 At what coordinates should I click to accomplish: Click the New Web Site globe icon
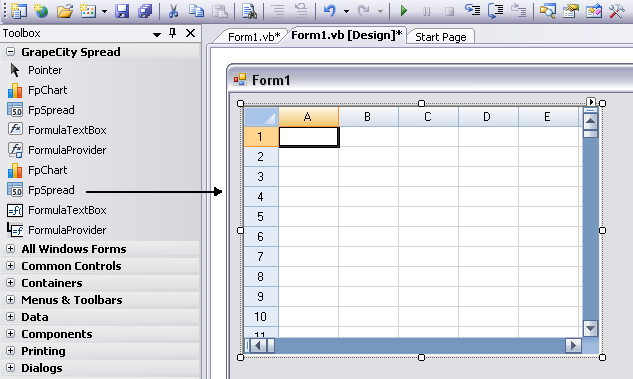[x=41, y=11]
